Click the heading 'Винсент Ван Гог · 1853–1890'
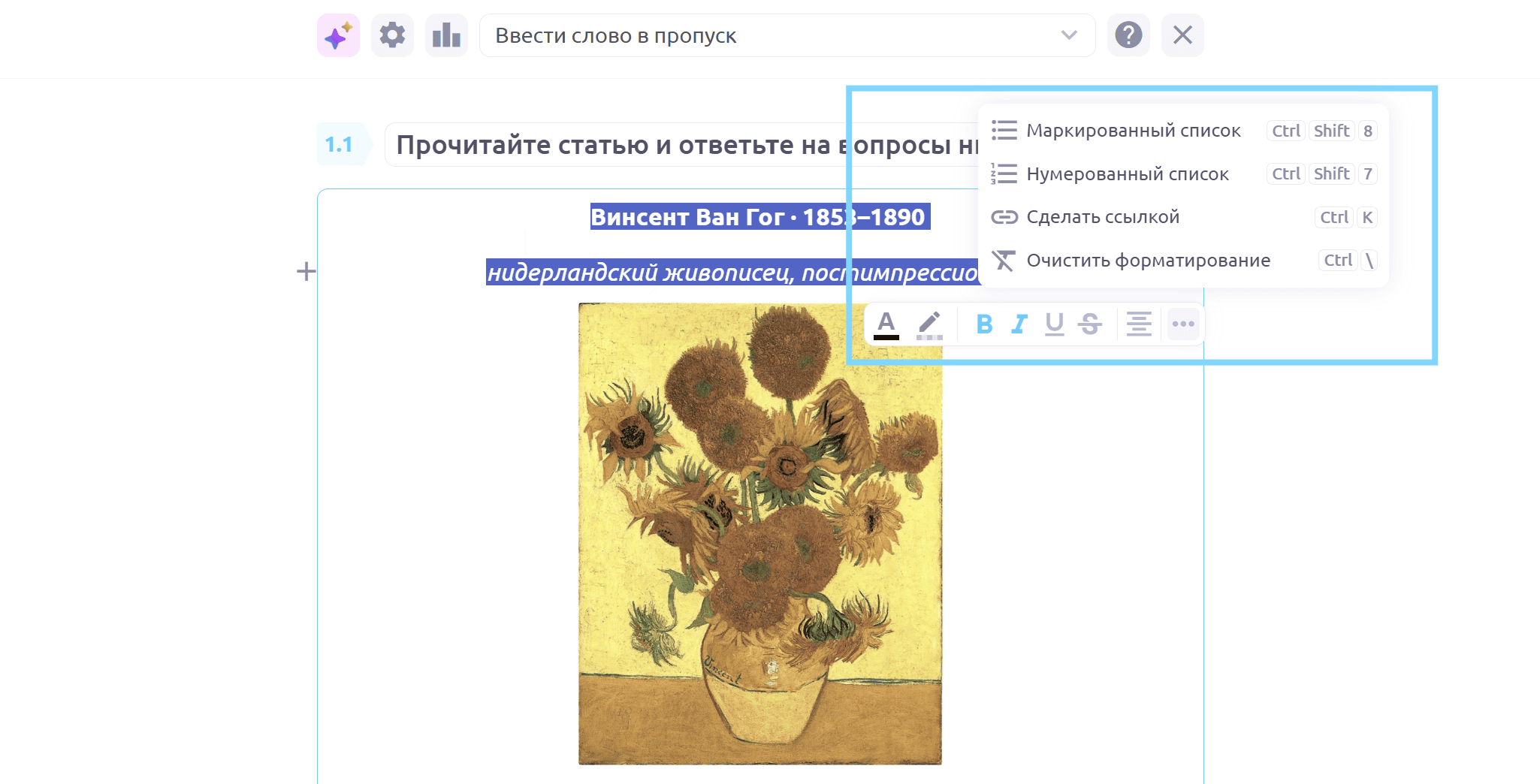Viewport: 1540px width, 784px height. point(757,217)
